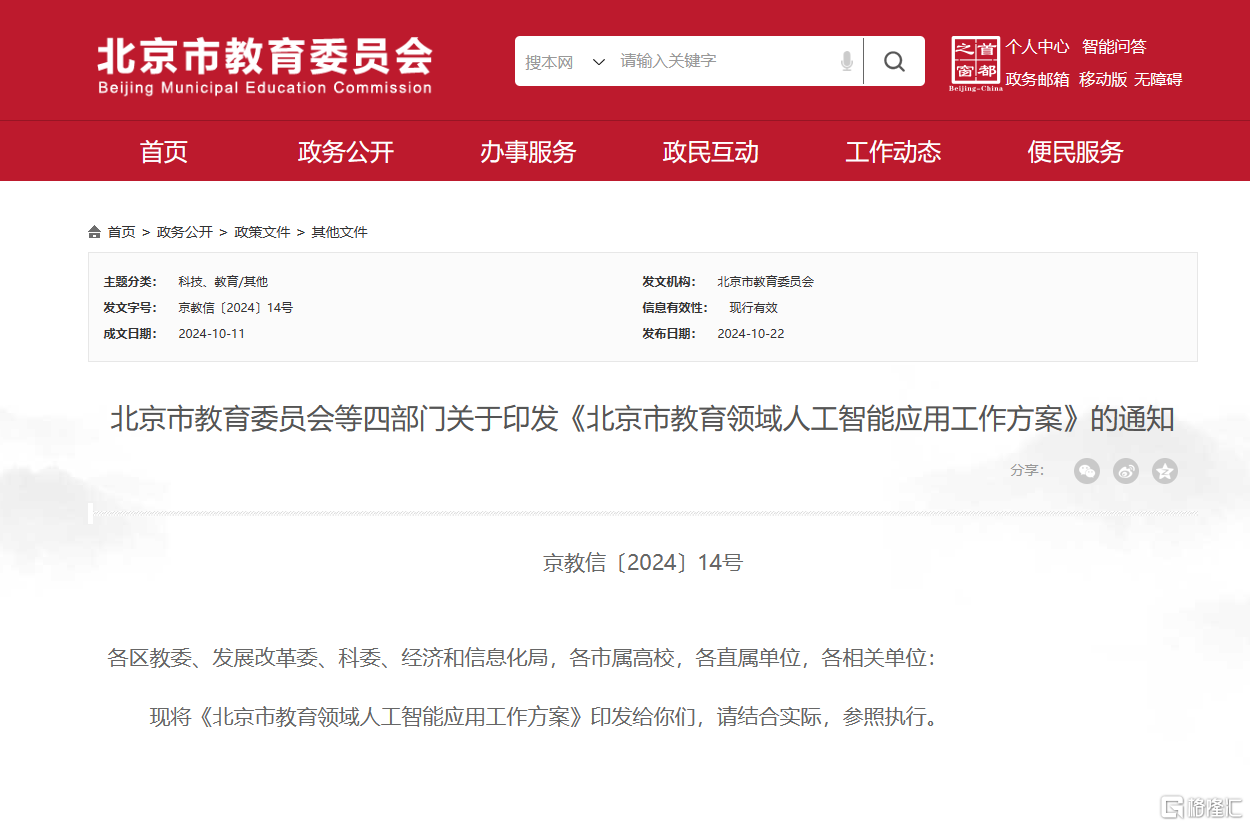Click the 首都之窗 Beijing-China logo

pos(975,64)
